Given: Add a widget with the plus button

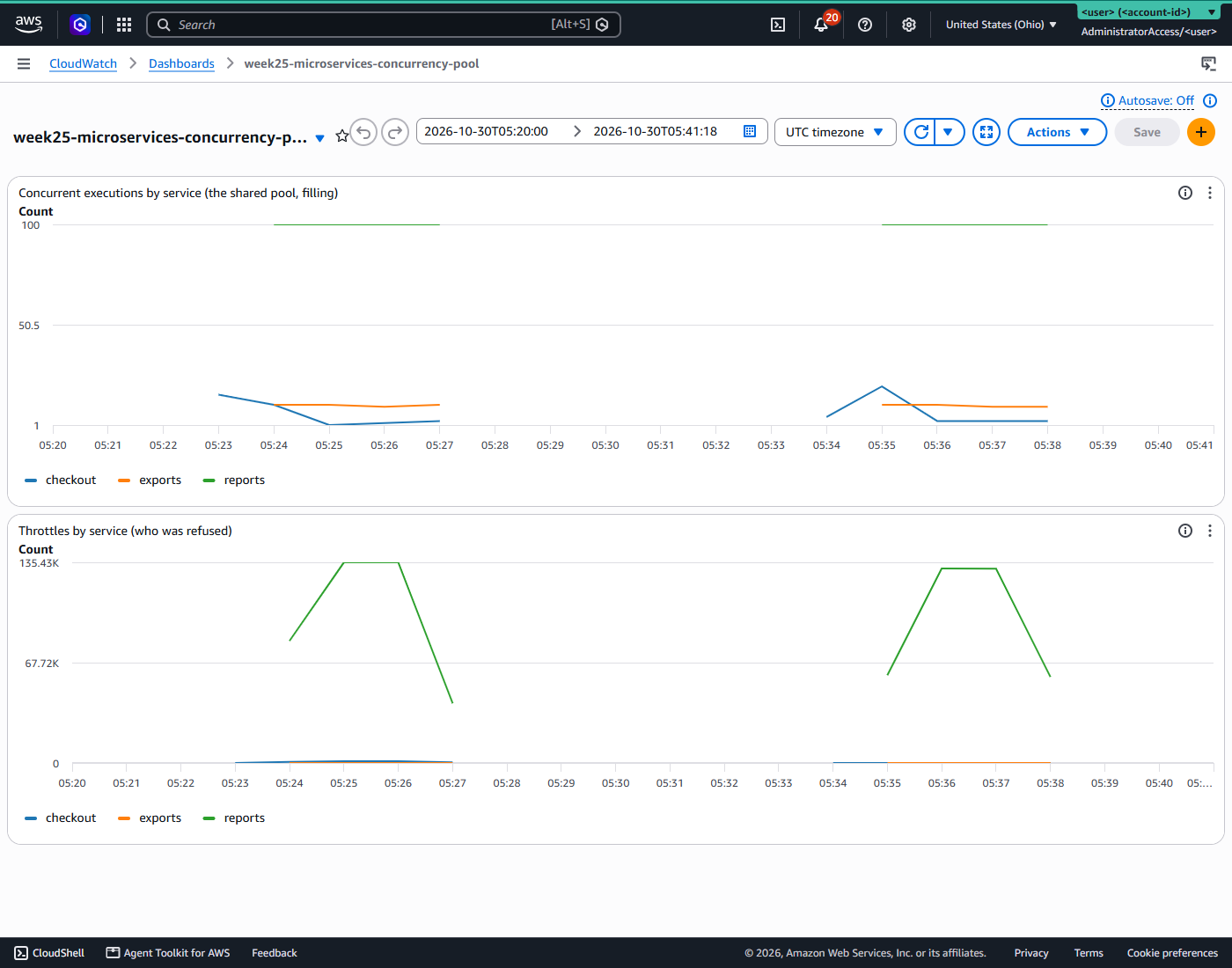Looking at the screenshot, I should 1201,132.
